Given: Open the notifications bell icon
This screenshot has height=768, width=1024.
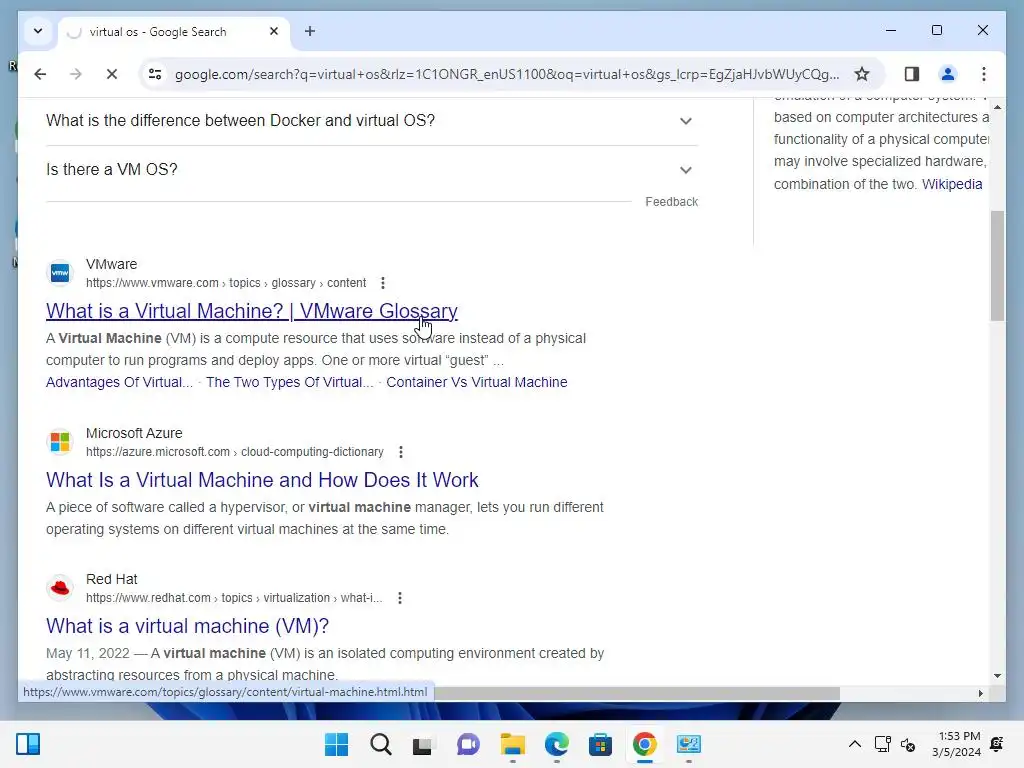Looking at the screenshot, I should pos(997,744).
